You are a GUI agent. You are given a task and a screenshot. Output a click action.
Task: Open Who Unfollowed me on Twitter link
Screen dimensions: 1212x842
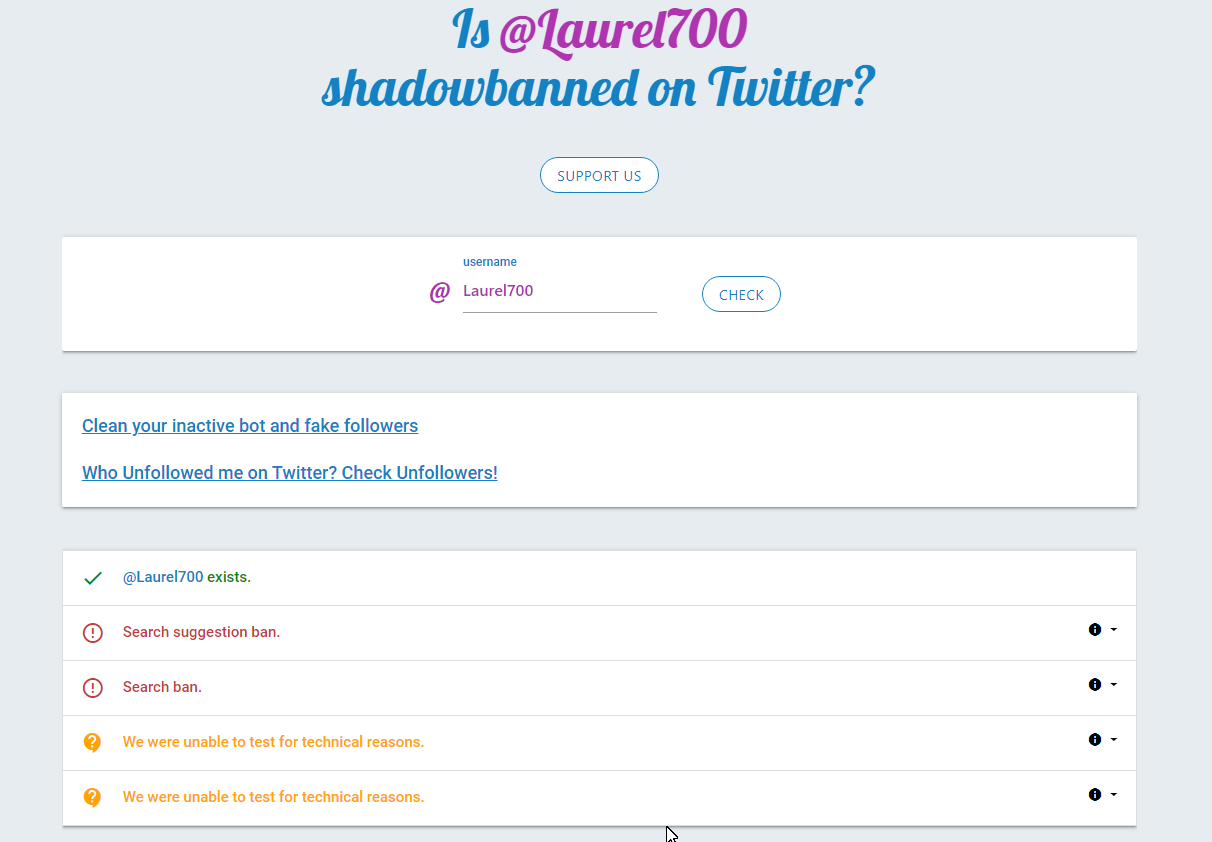(x=289, y=473)
